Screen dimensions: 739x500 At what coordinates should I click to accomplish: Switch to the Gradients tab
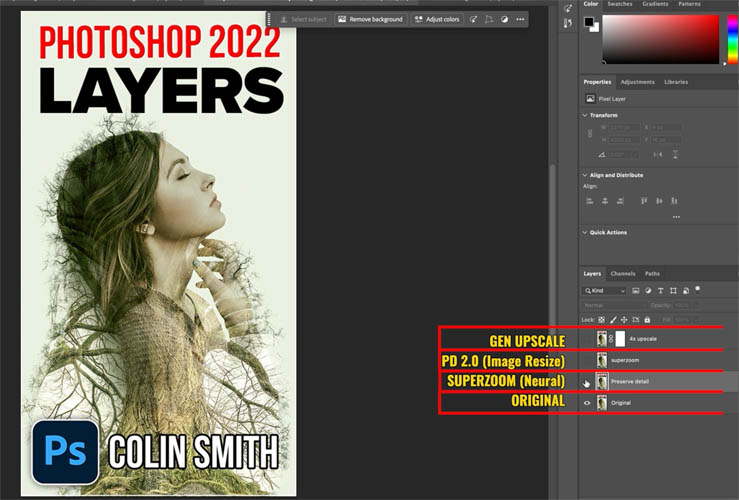pos(655,4)
